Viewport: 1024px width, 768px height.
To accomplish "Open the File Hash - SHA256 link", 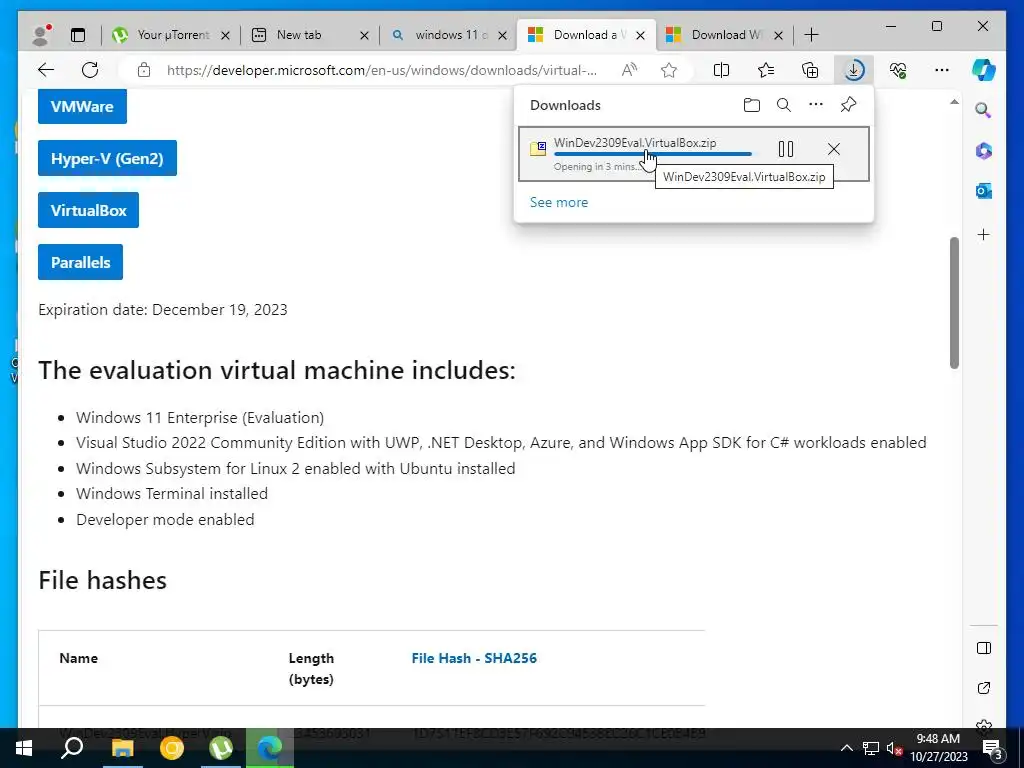I will 474,658.
